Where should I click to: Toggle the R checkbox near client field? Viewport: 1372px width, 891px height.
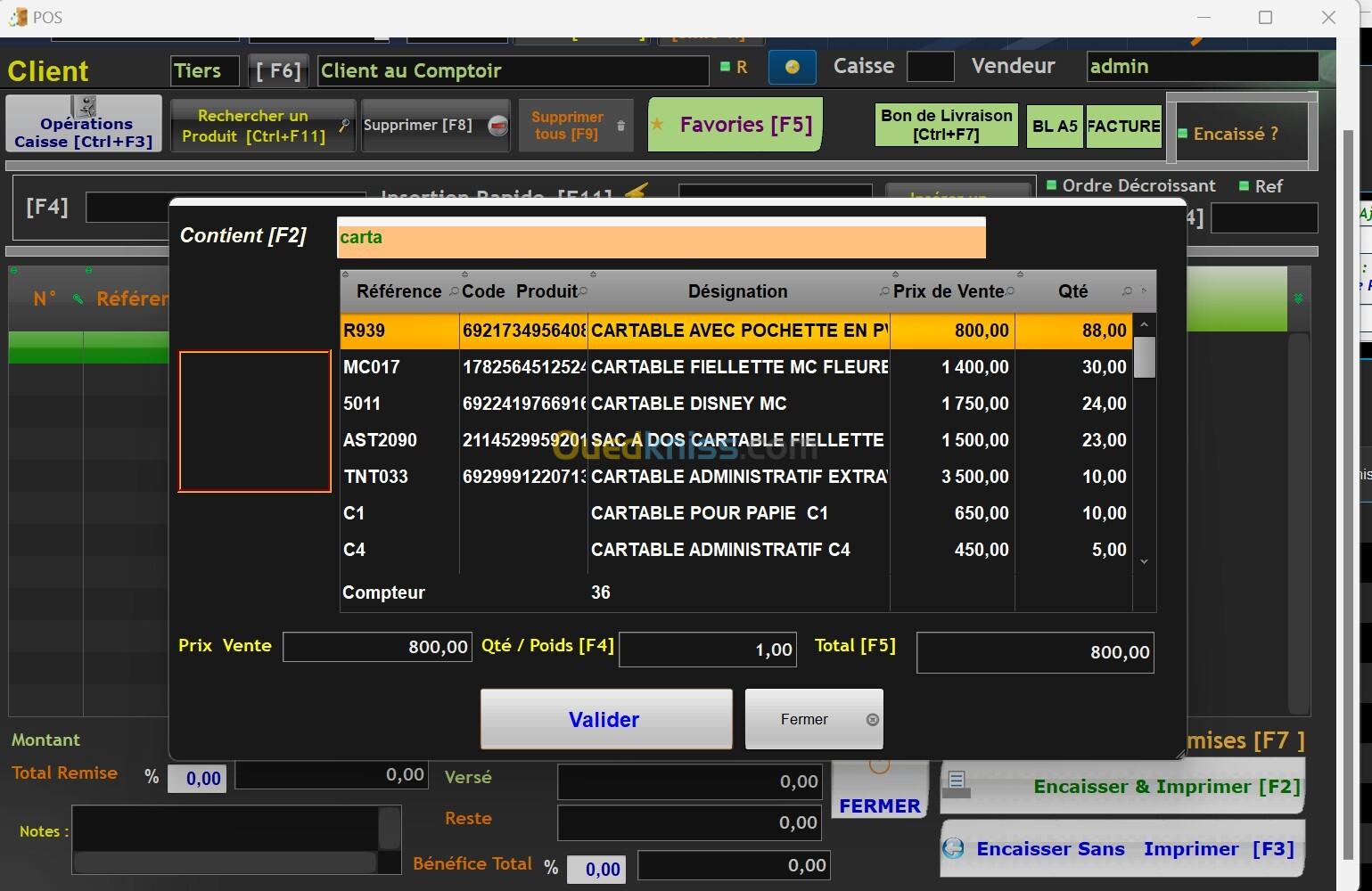coord(725,66)
